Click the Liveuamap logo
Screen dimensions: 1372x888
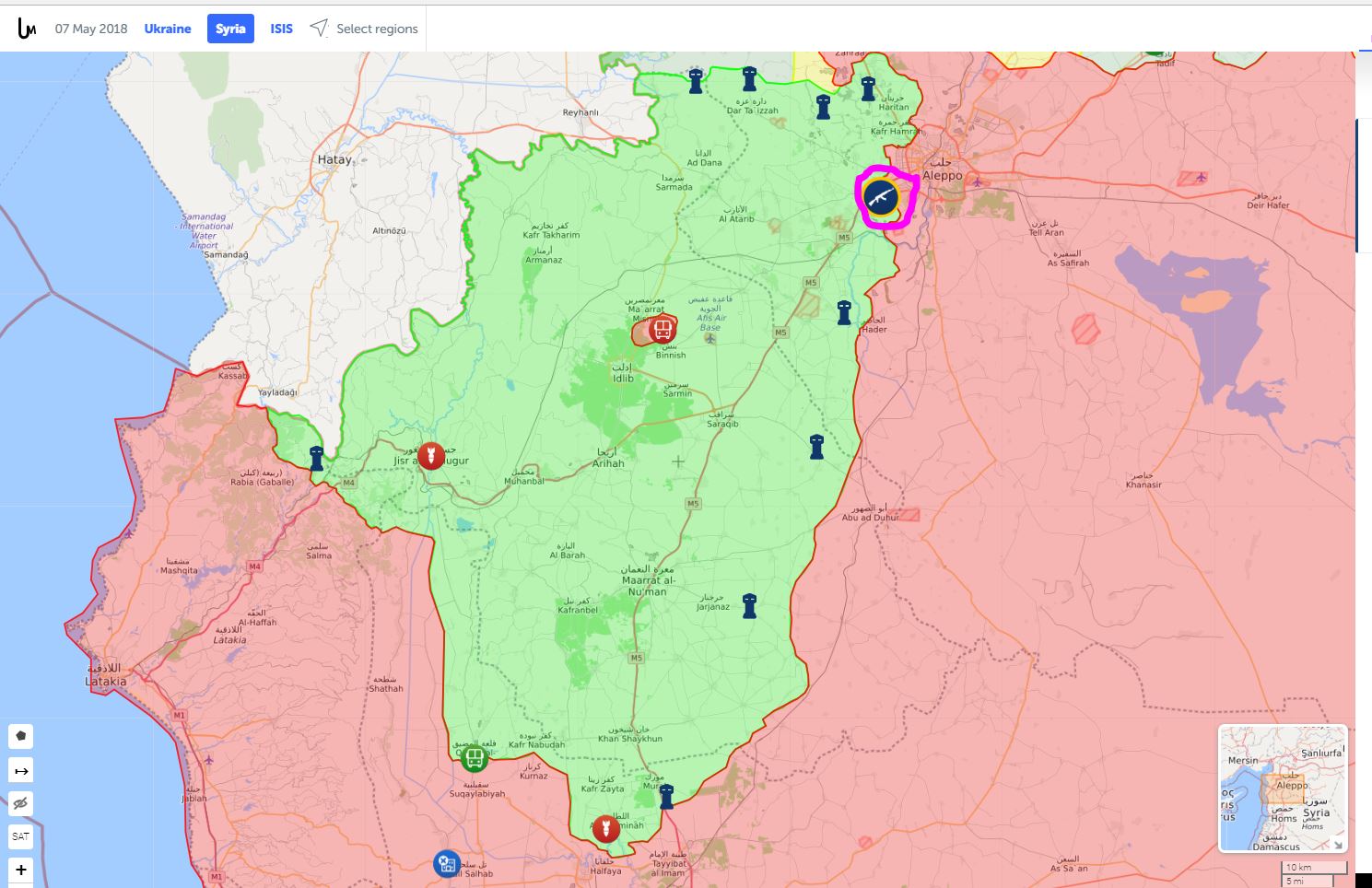27,29
